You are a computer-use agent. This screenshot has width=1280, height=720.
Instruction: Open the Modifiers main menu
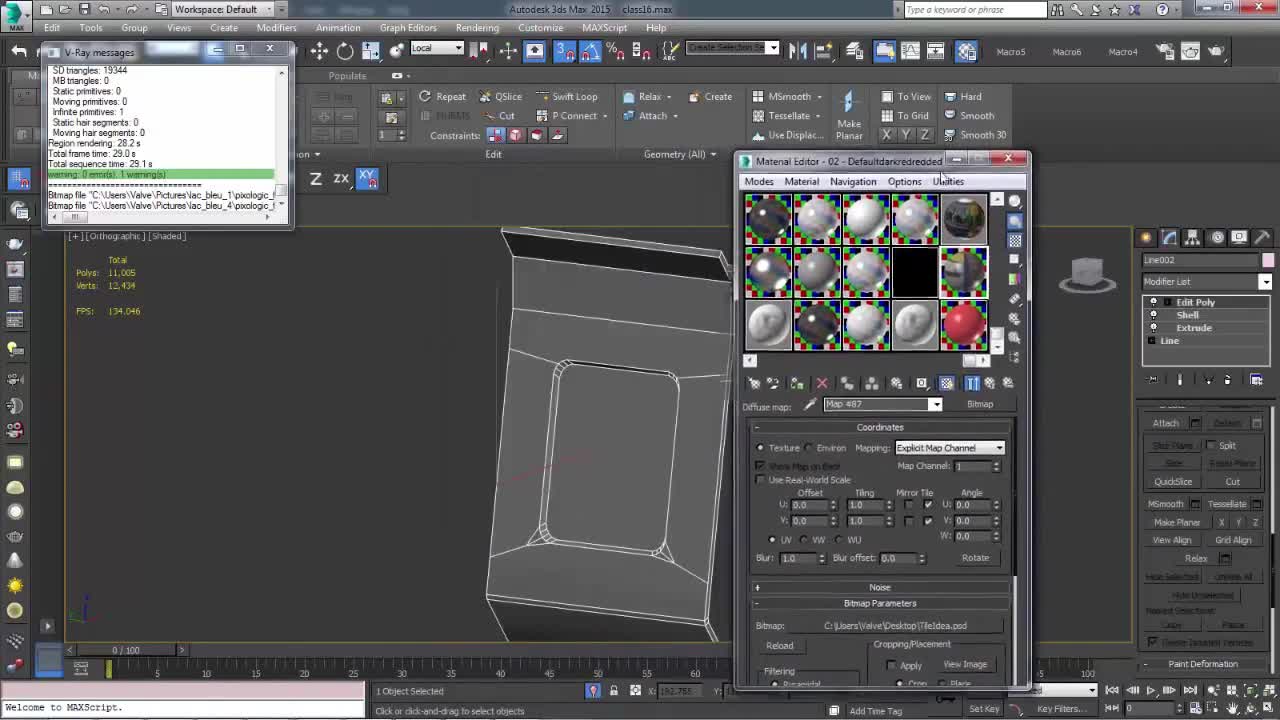click(x=276, y=28)
